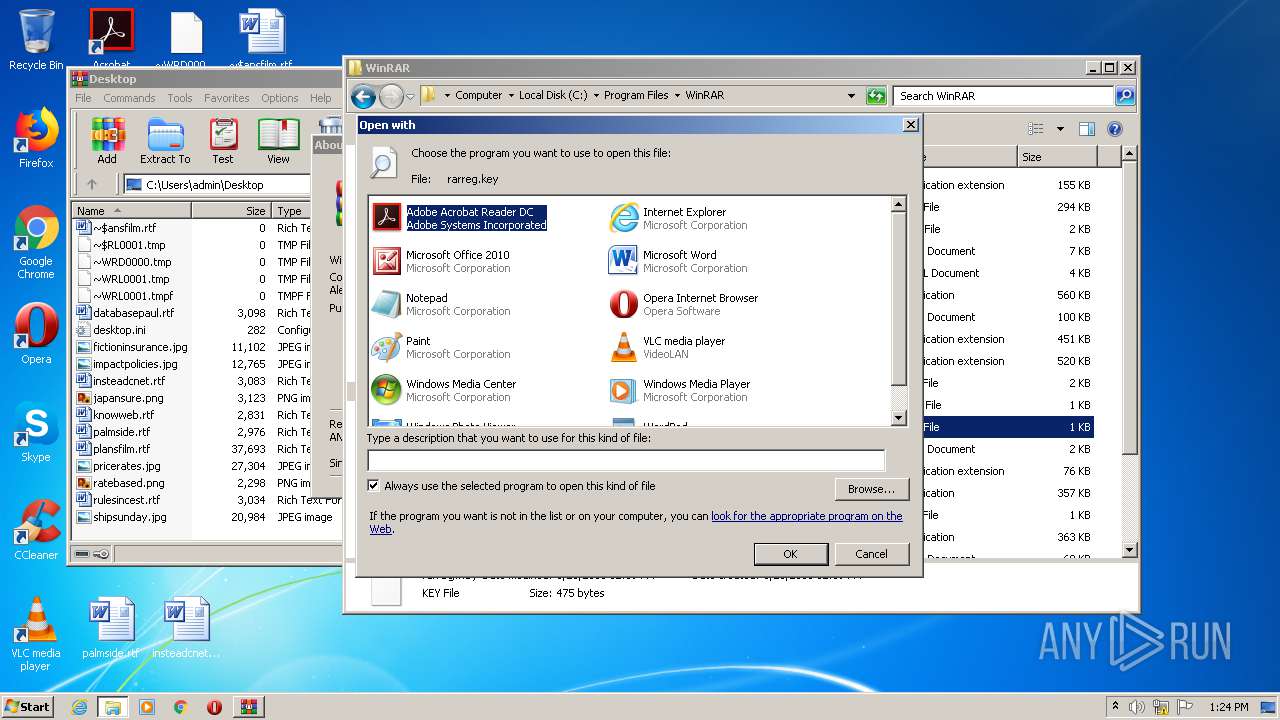Image resolution: width=1280 pixels, height=720 pixels.
Task: Open the File menu in WinRAR
Action: [x=83, y=98]
